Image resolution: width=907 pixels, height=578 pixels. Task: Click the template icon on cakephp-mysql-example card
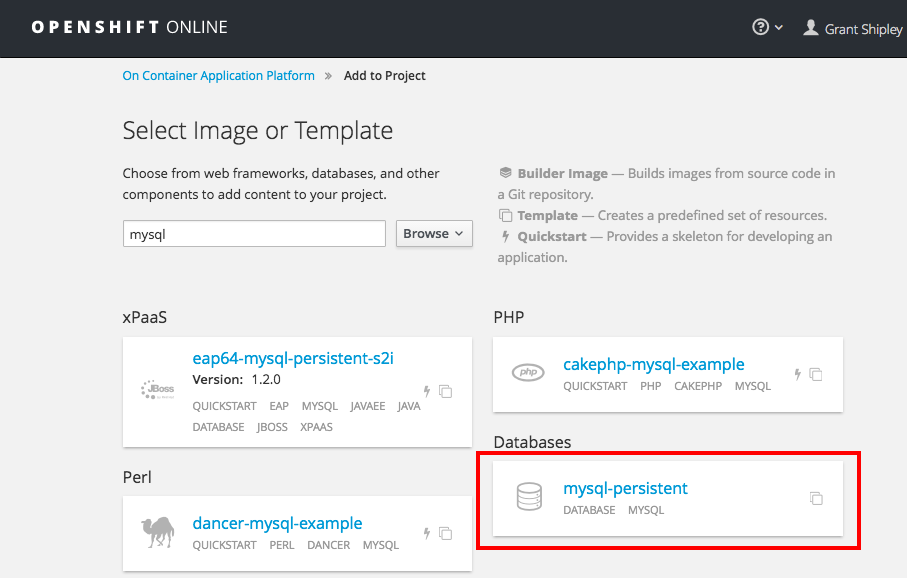[x=816, y=375]
